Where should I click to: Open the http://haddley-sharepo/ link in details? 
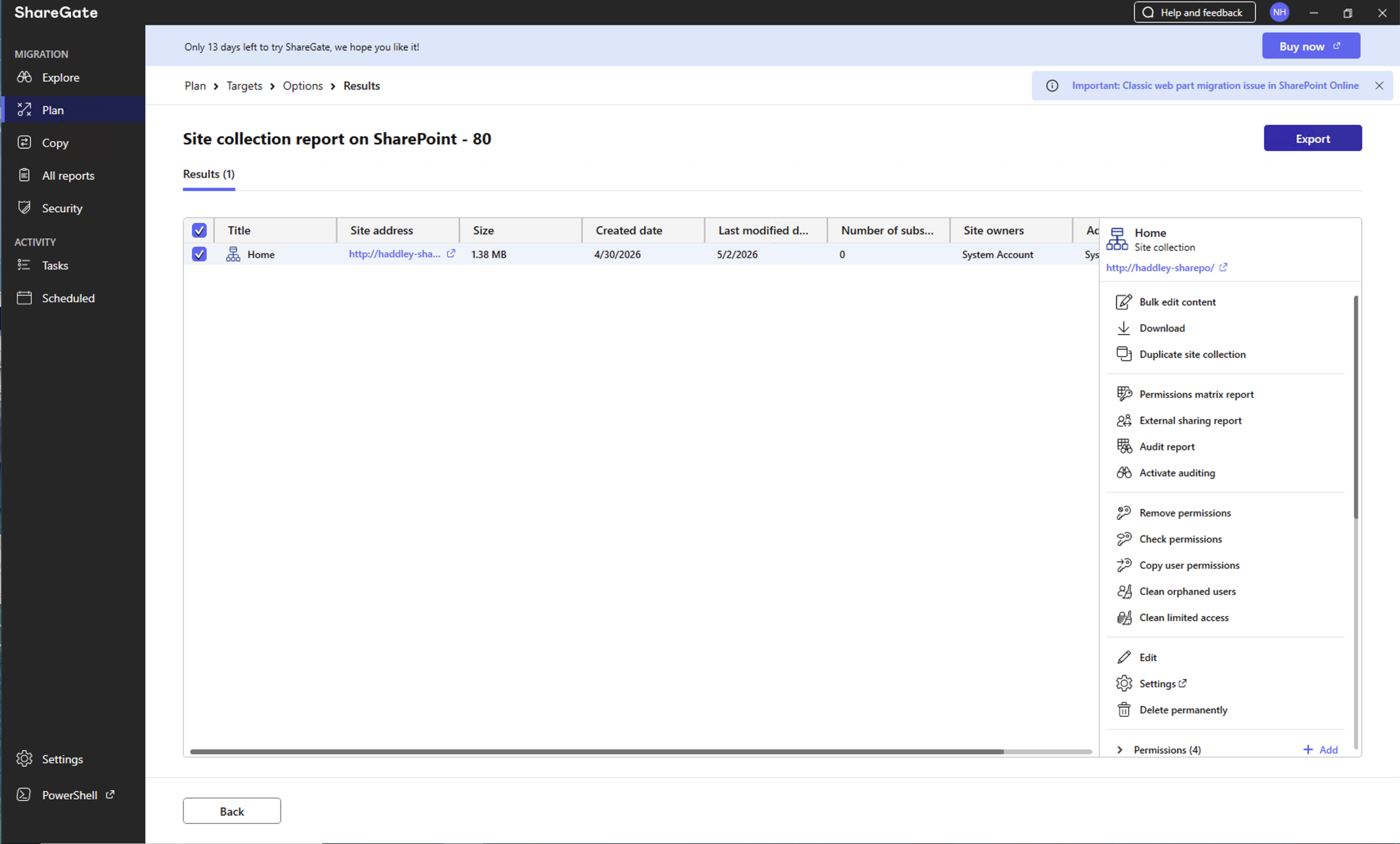pyautogui.click(x=1159, y=268)
